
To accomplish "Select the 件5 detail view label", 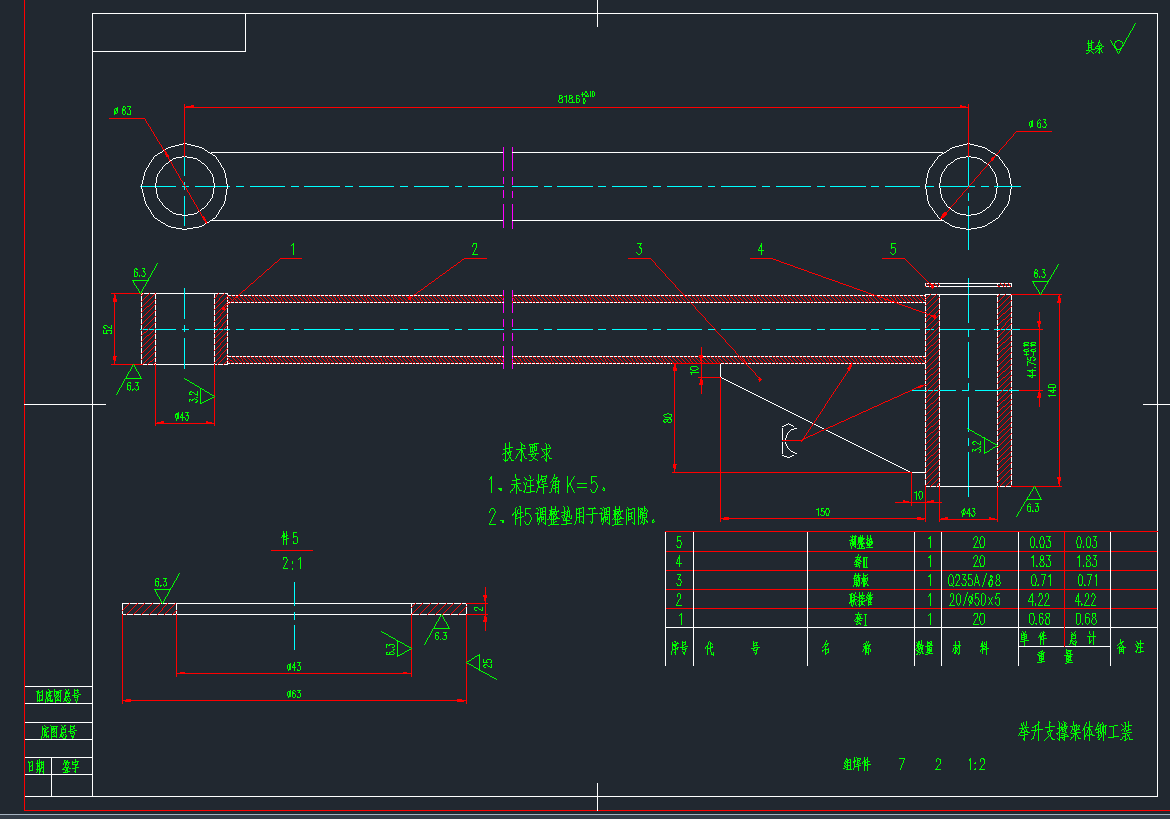I will 290,538.
